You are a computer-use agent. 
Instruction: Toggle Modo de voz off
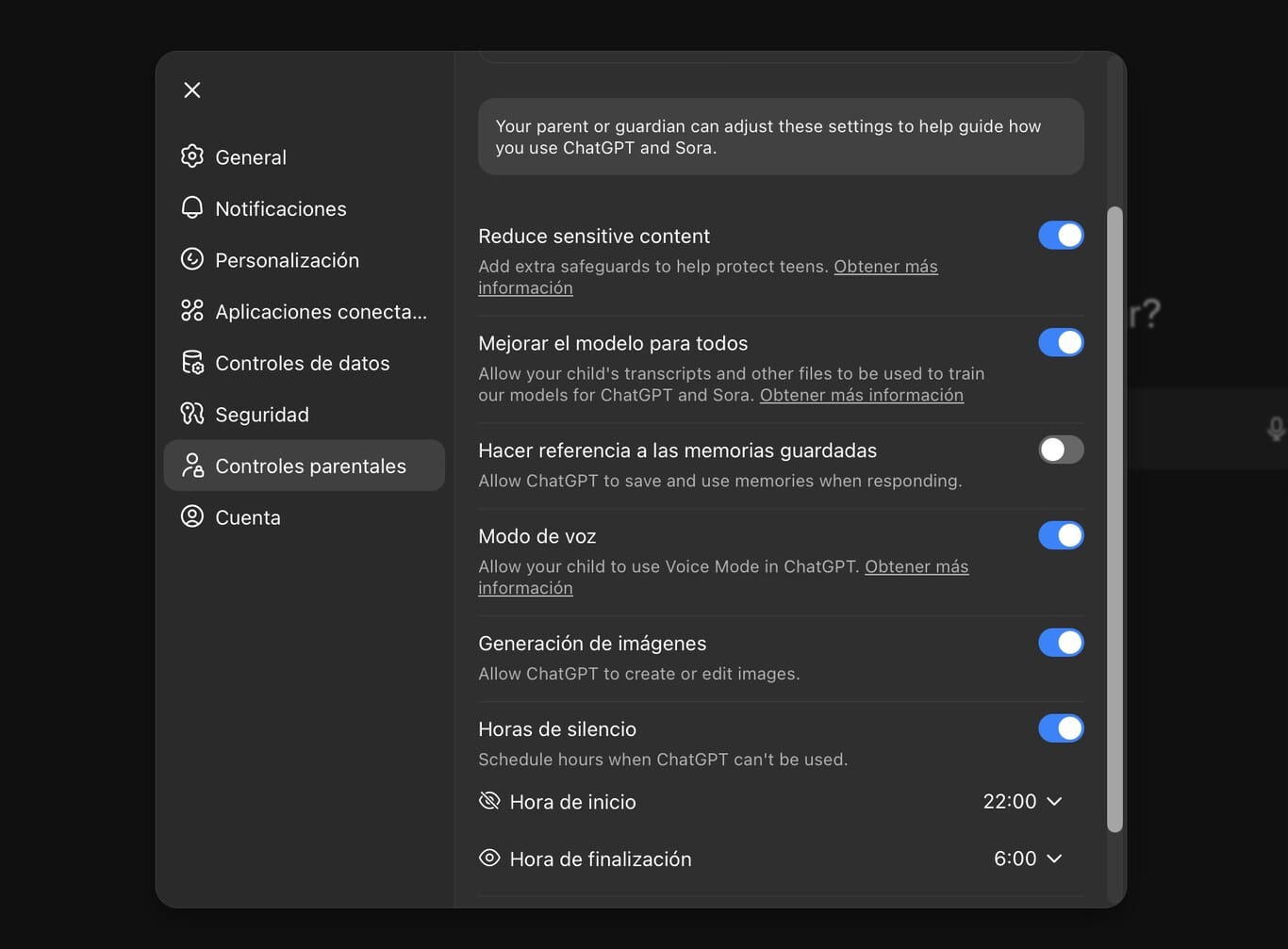point(1061,536)
